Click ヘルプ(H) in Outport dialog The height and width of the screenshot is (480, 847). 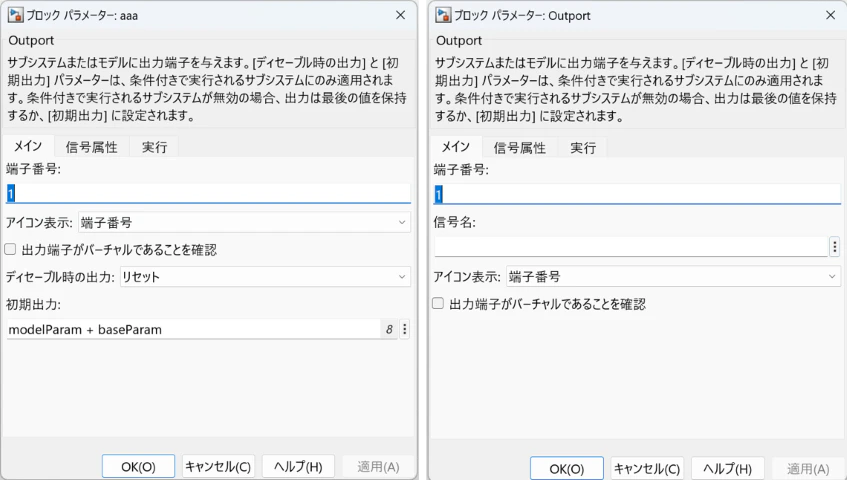(x=728, y=469)
